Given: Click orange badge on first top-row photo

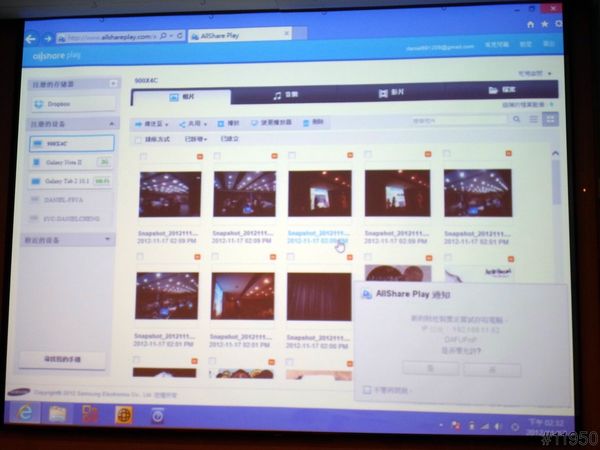Looking at the screenshot, I should 200,157.
